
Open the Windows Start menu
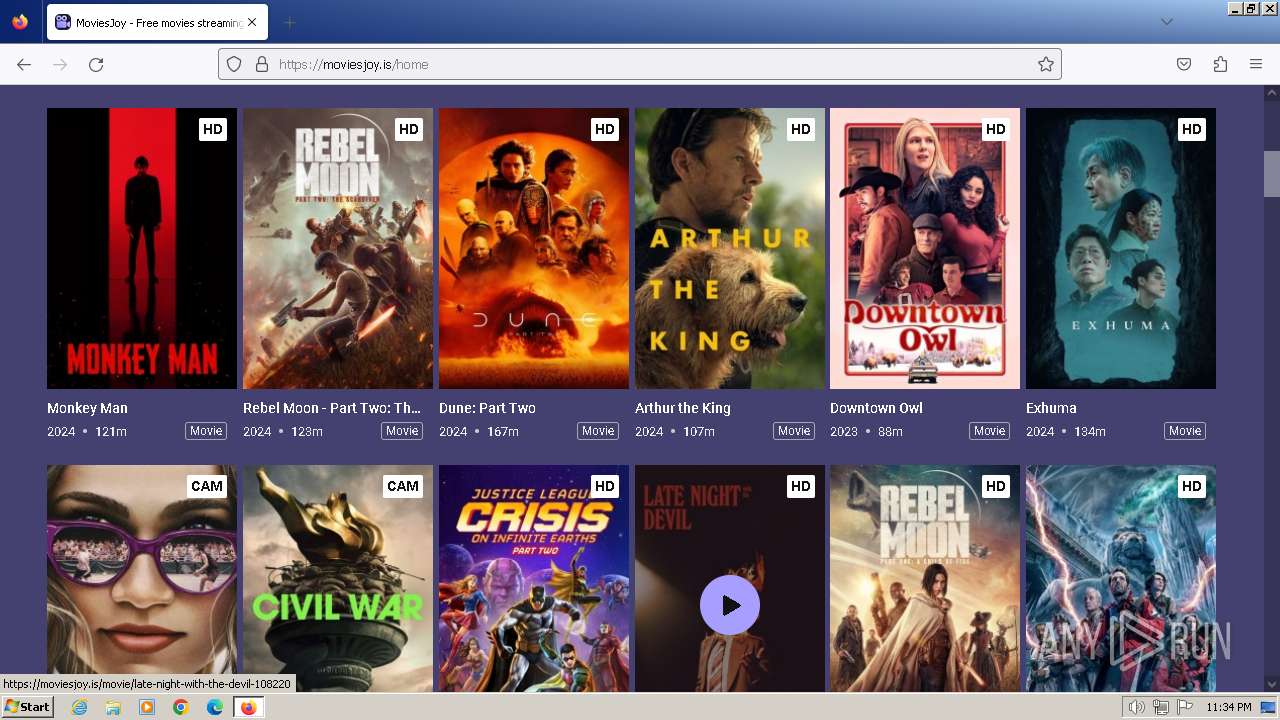point(28,707)
